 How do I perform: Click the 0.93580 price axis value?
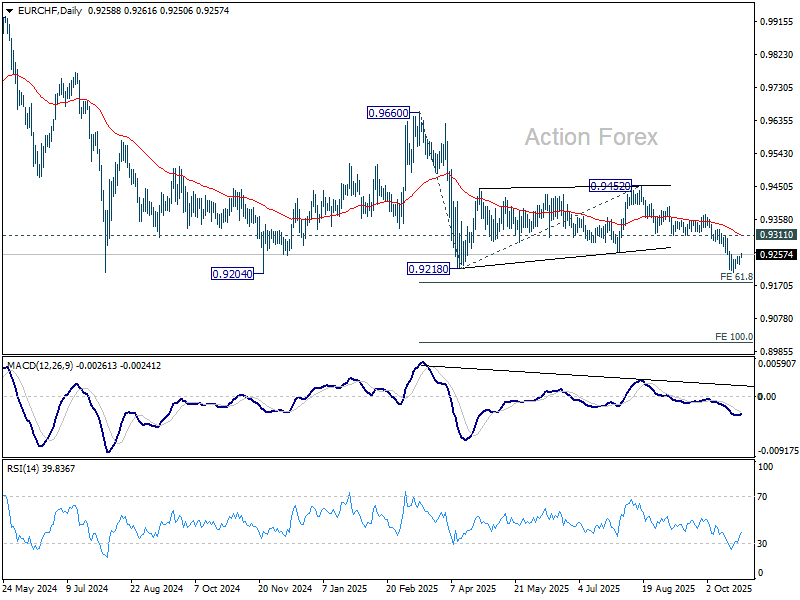(x=777, y=219)
